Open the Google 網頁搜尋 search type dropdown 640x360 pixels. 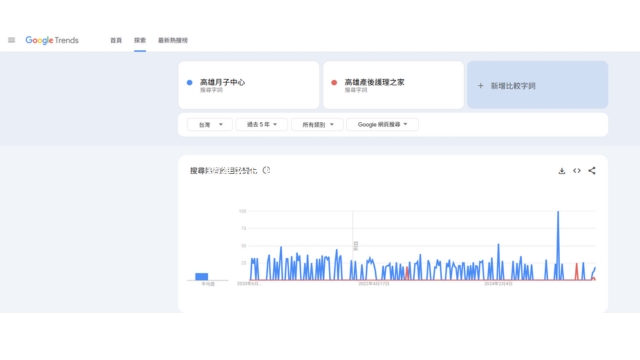pyautogui.click(x=382, y=124)
